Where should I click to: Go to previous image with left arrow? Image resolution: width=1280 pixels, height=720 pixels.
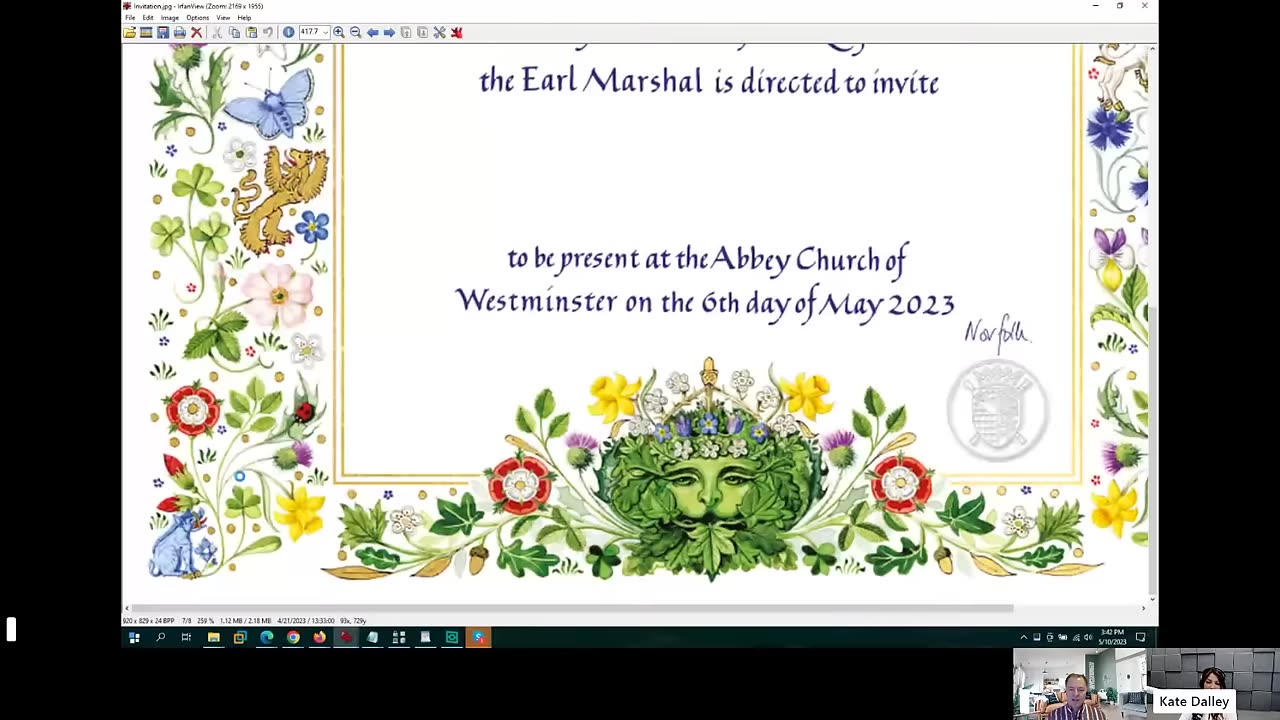pos(372,32)
